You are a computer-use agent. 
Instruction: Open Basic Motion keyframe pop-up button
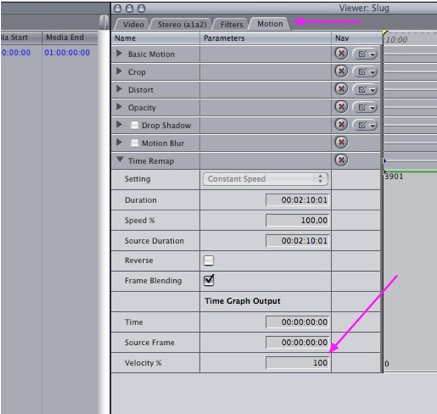(365, 54)
